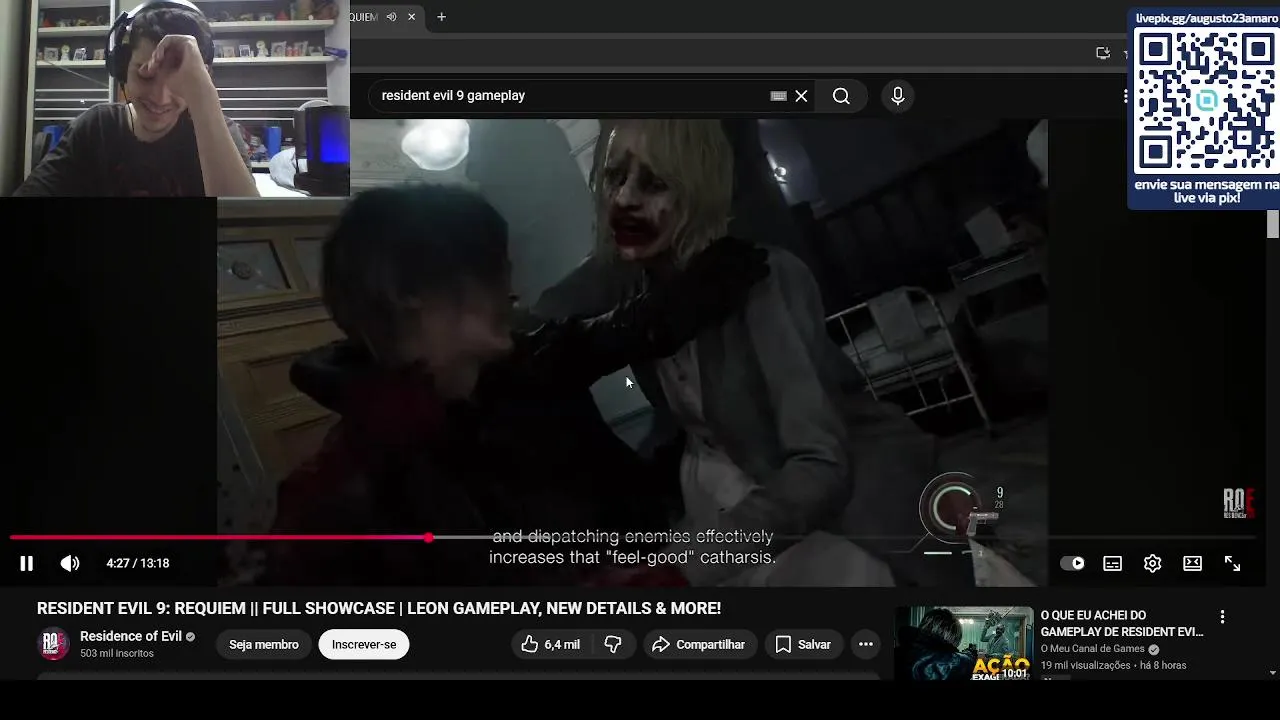Click the Seja membro button
This screenshot has height=720, width=1280.
[264, 645]
